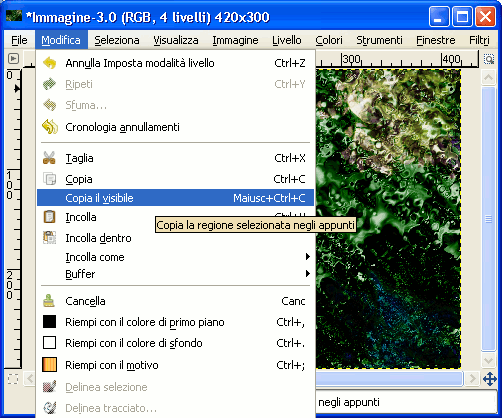Viewport: 502px width, 418px height.
Task: Click the clipboard icon for Incolla
Action: tap(49, 217)
